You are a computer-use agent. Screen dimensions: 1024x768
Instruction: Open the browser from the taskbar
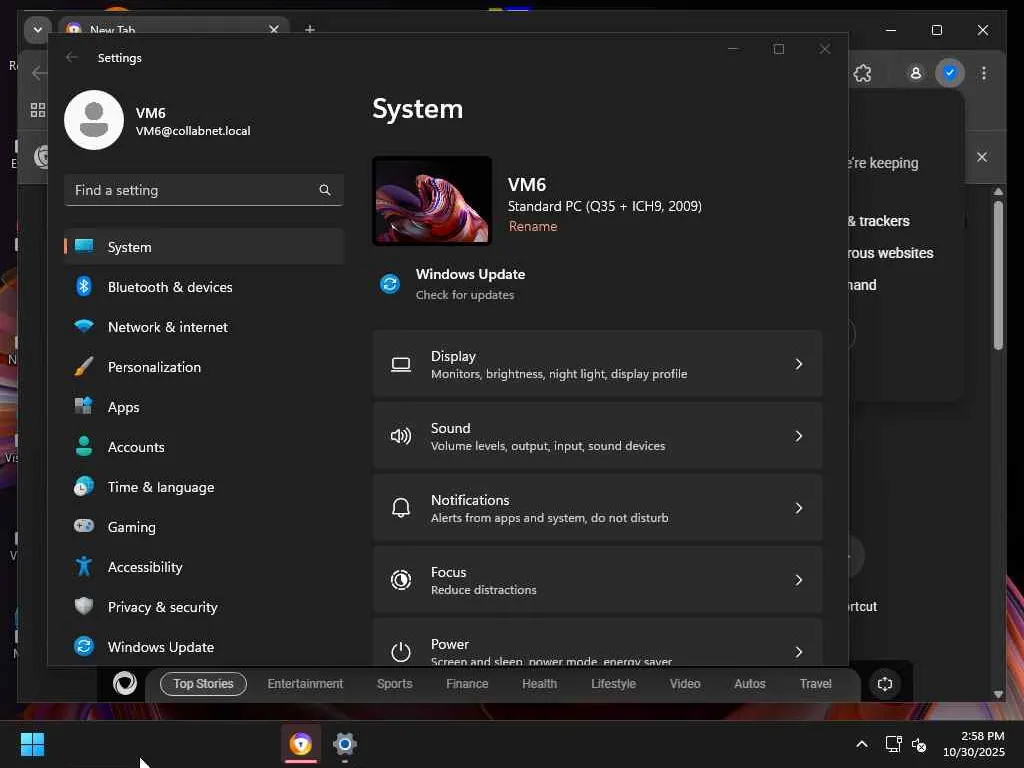pyautogui.click(x=301, y=744)
